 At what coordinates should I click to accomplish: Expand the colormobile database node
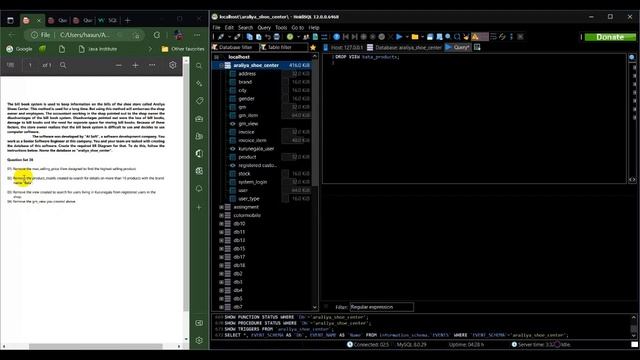[x=222, y=215]
